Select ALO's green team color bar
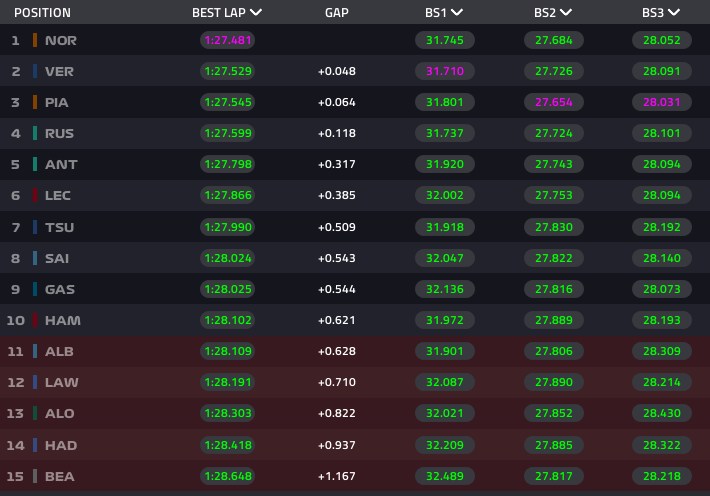 click(35, 413)
